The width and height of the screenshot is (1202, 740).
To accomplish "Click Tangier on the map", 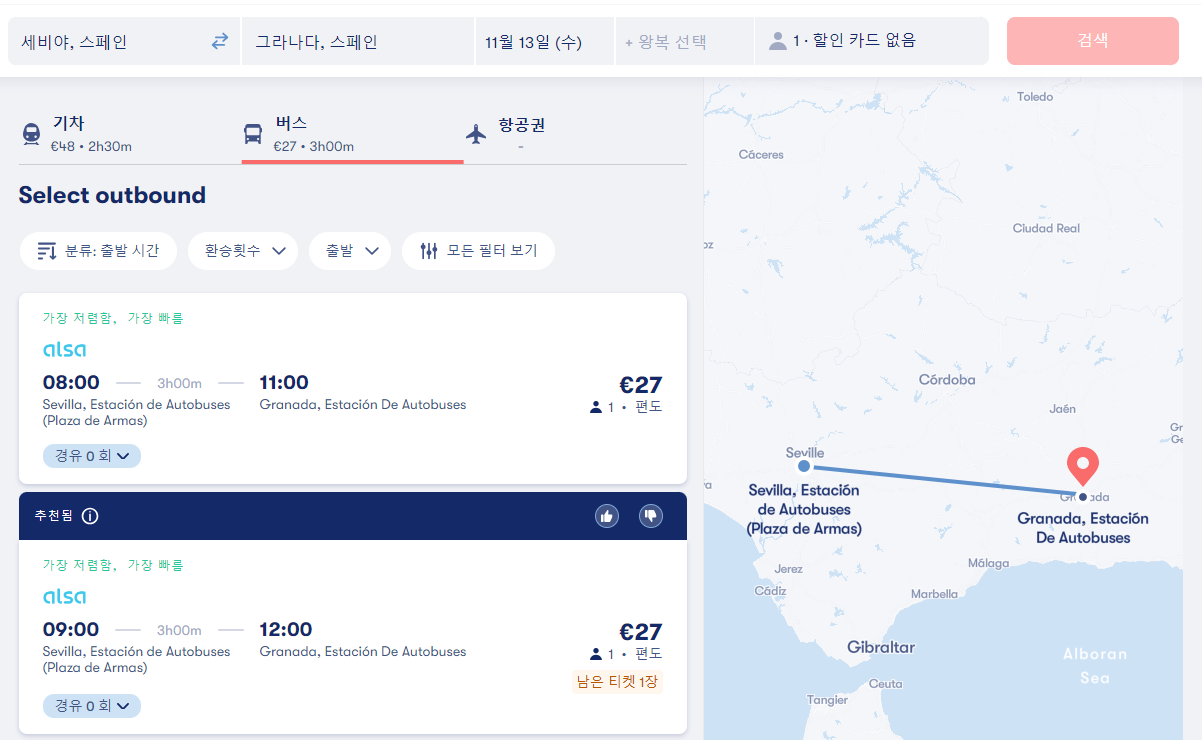I will [x=827, y=700].
